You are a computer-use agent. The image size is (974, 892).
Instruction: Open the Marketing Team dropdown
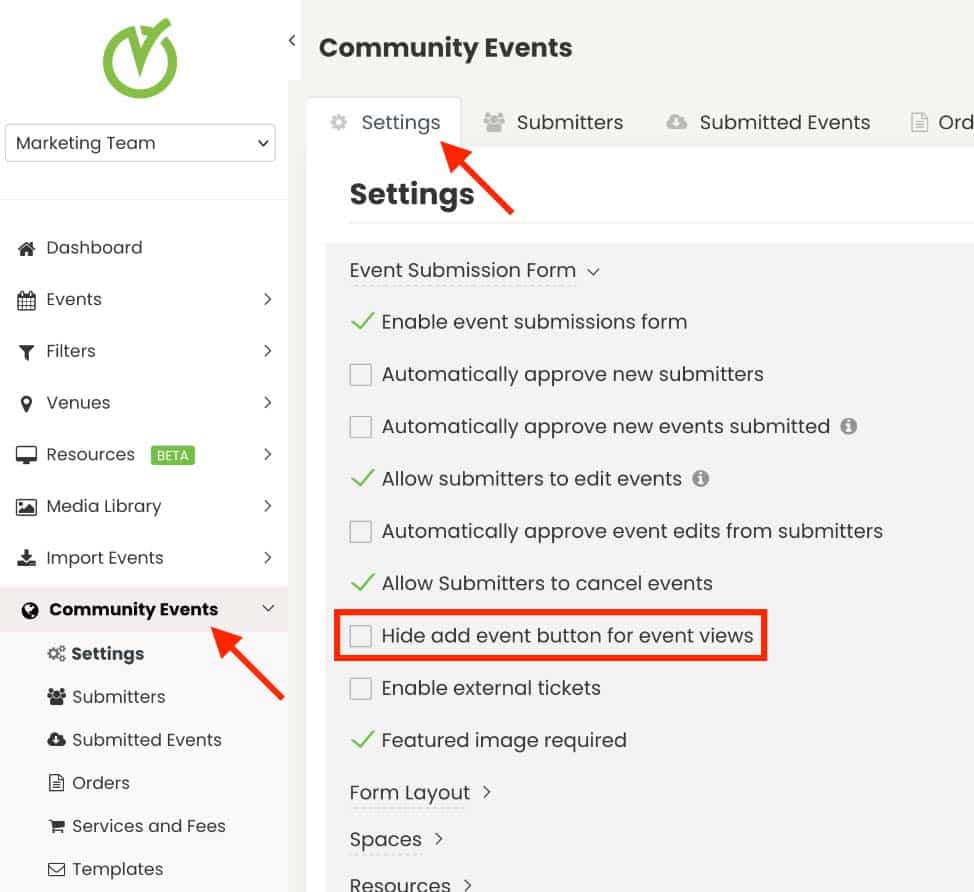[140, 143]
